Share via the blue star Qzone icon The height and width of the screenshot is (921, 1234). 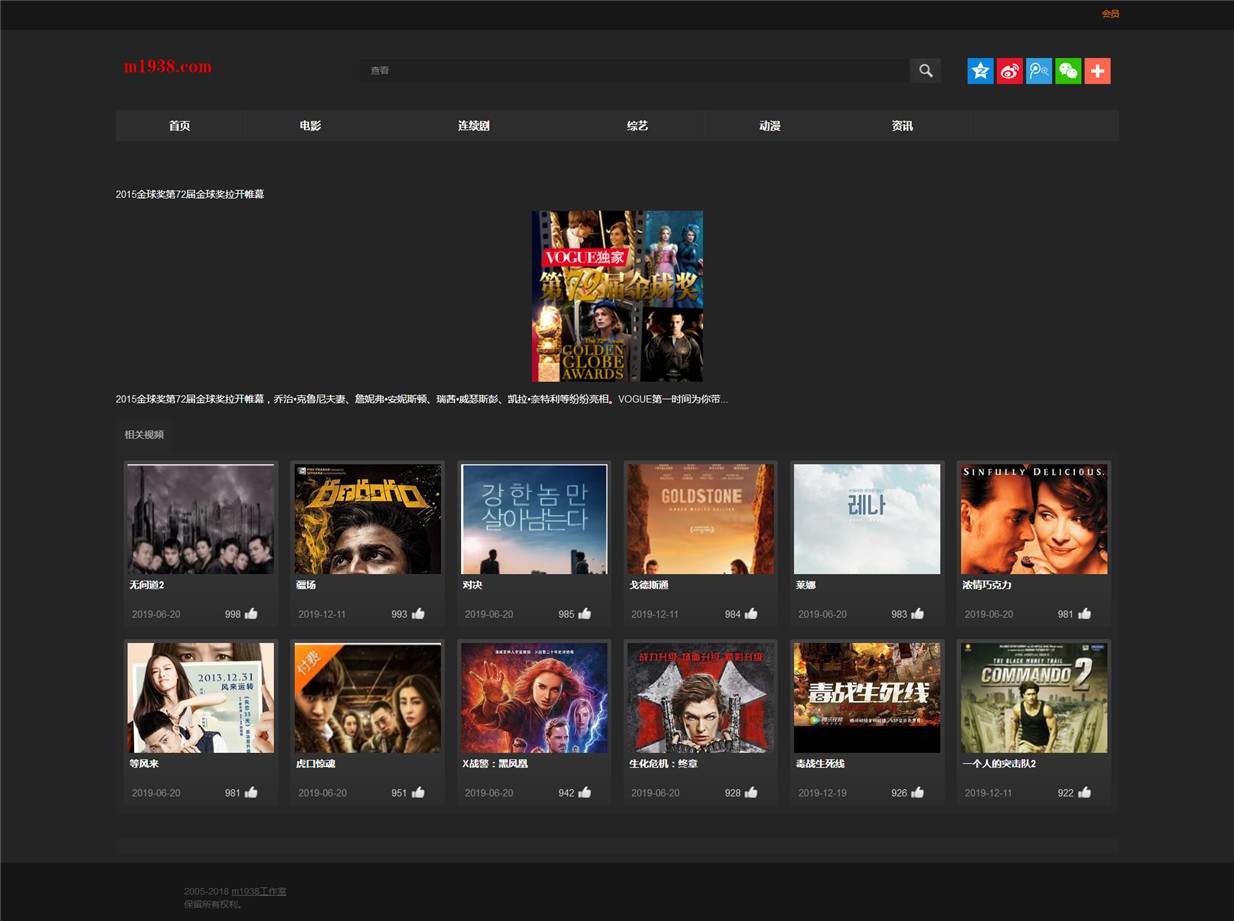tap(980, 71)
